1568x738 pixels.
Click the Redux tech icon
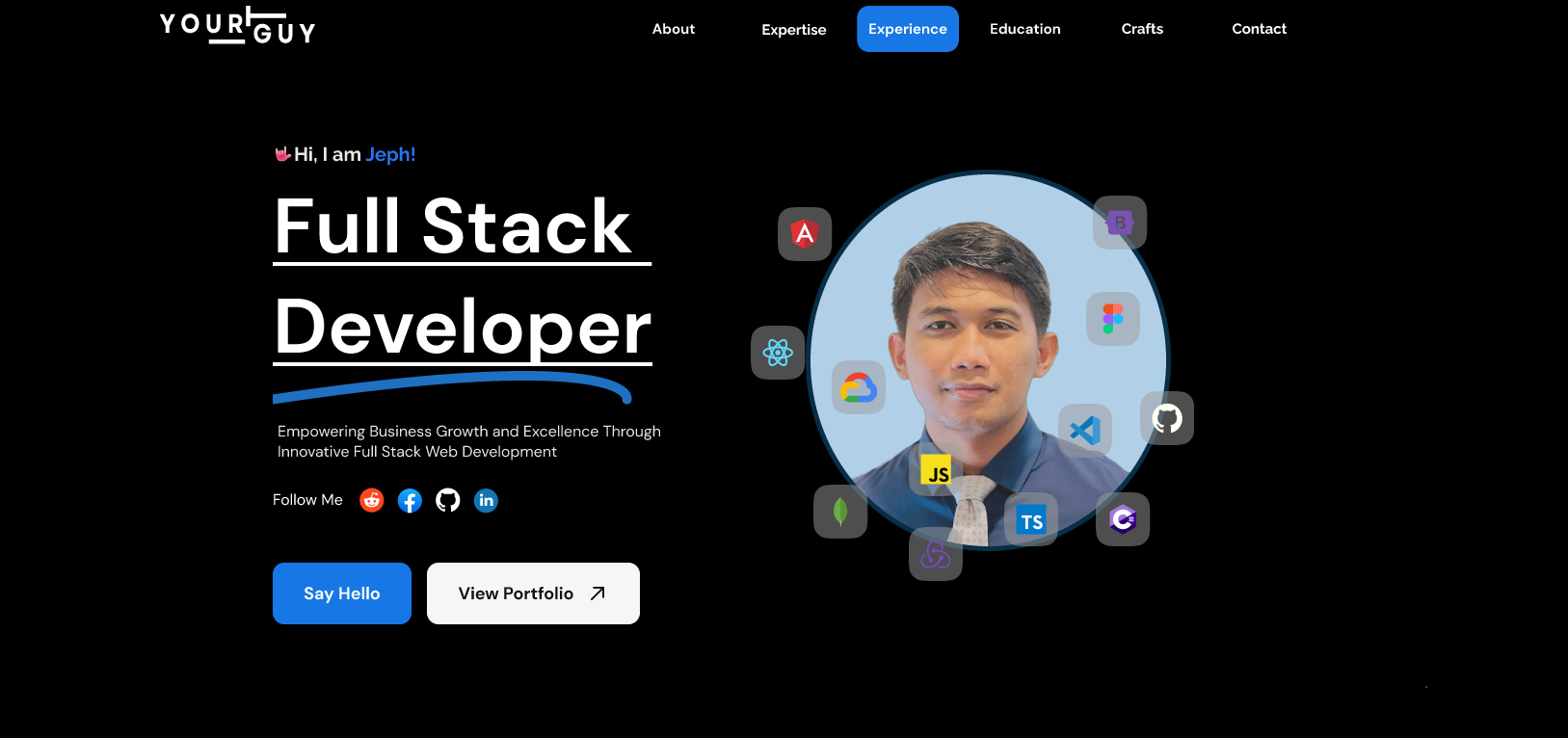[936, 554]
